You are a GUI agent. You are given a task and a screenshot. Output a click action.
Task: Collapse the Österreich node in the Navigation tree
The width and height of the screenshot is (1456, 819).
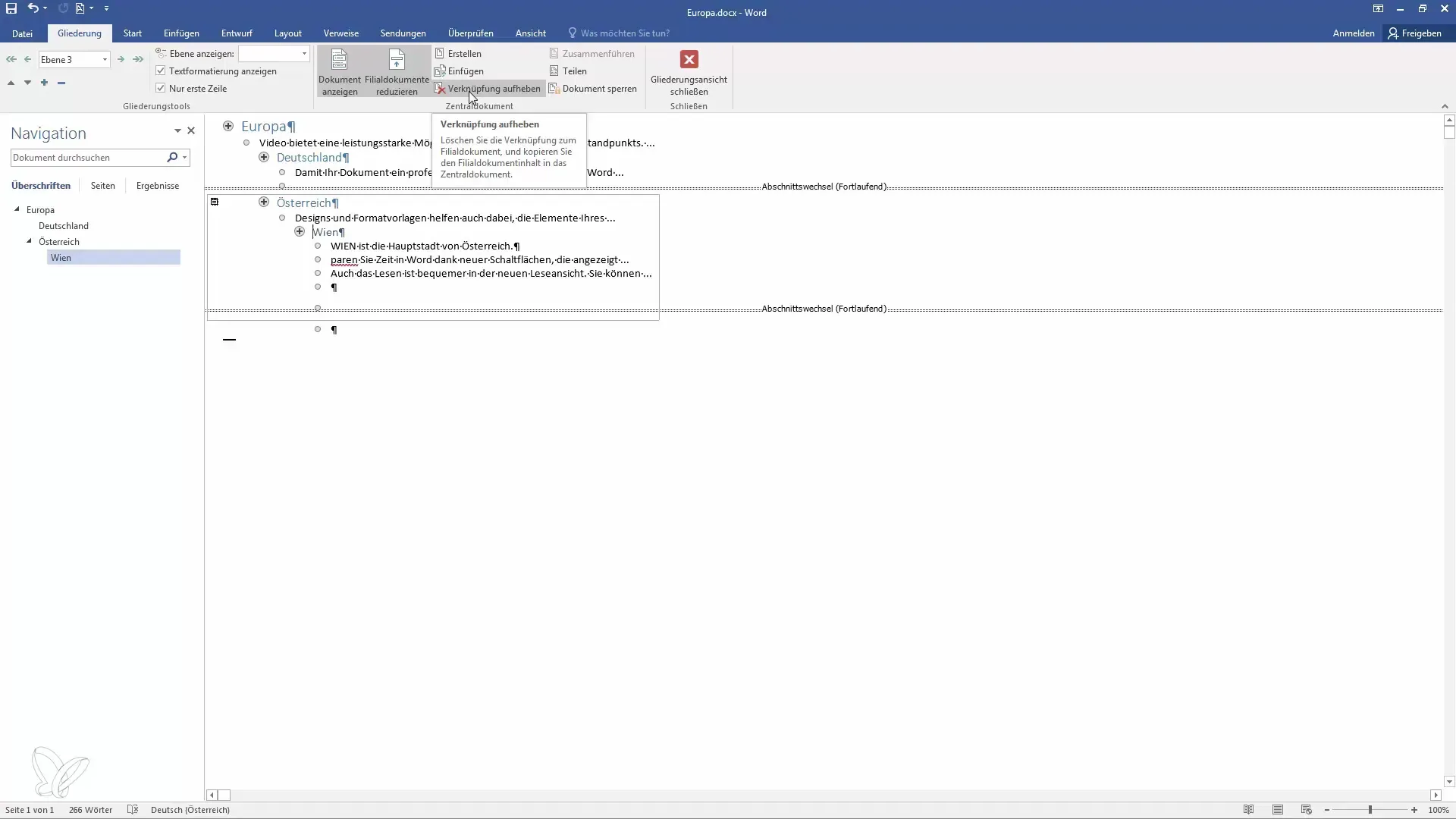pos(29,241)
